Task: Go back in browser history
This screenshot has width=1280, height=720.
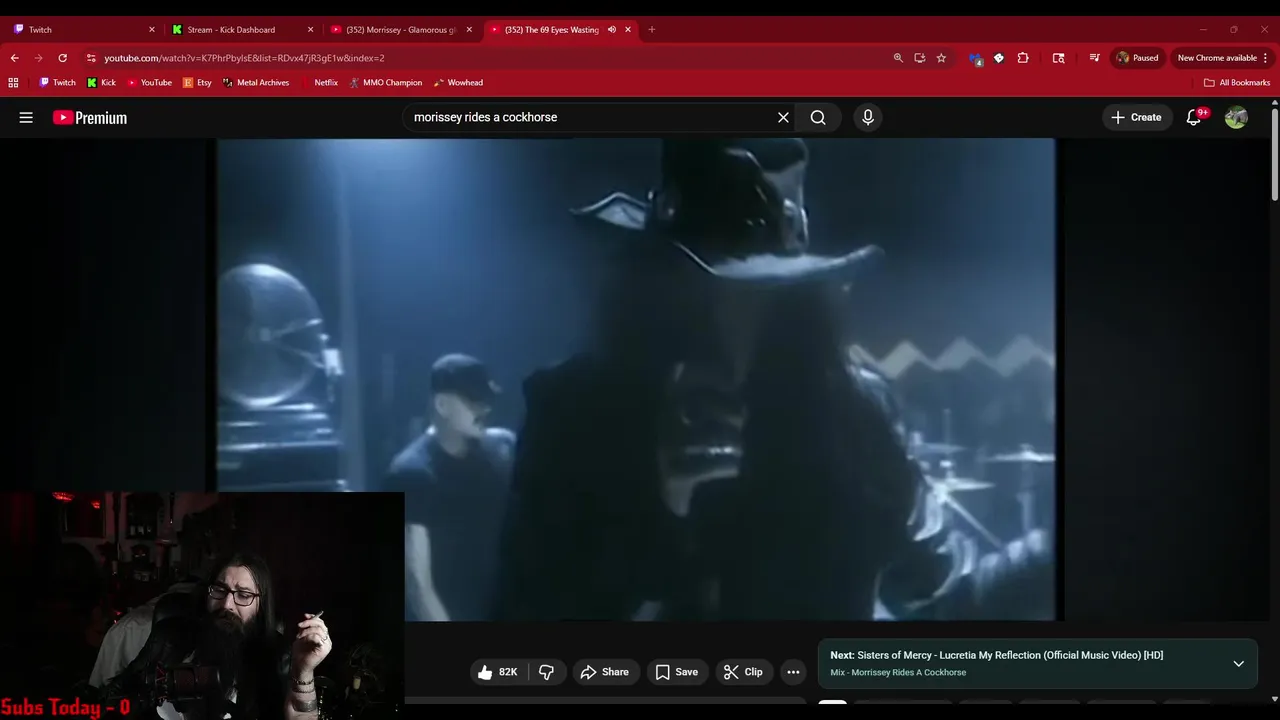Action: click(15, 58)
